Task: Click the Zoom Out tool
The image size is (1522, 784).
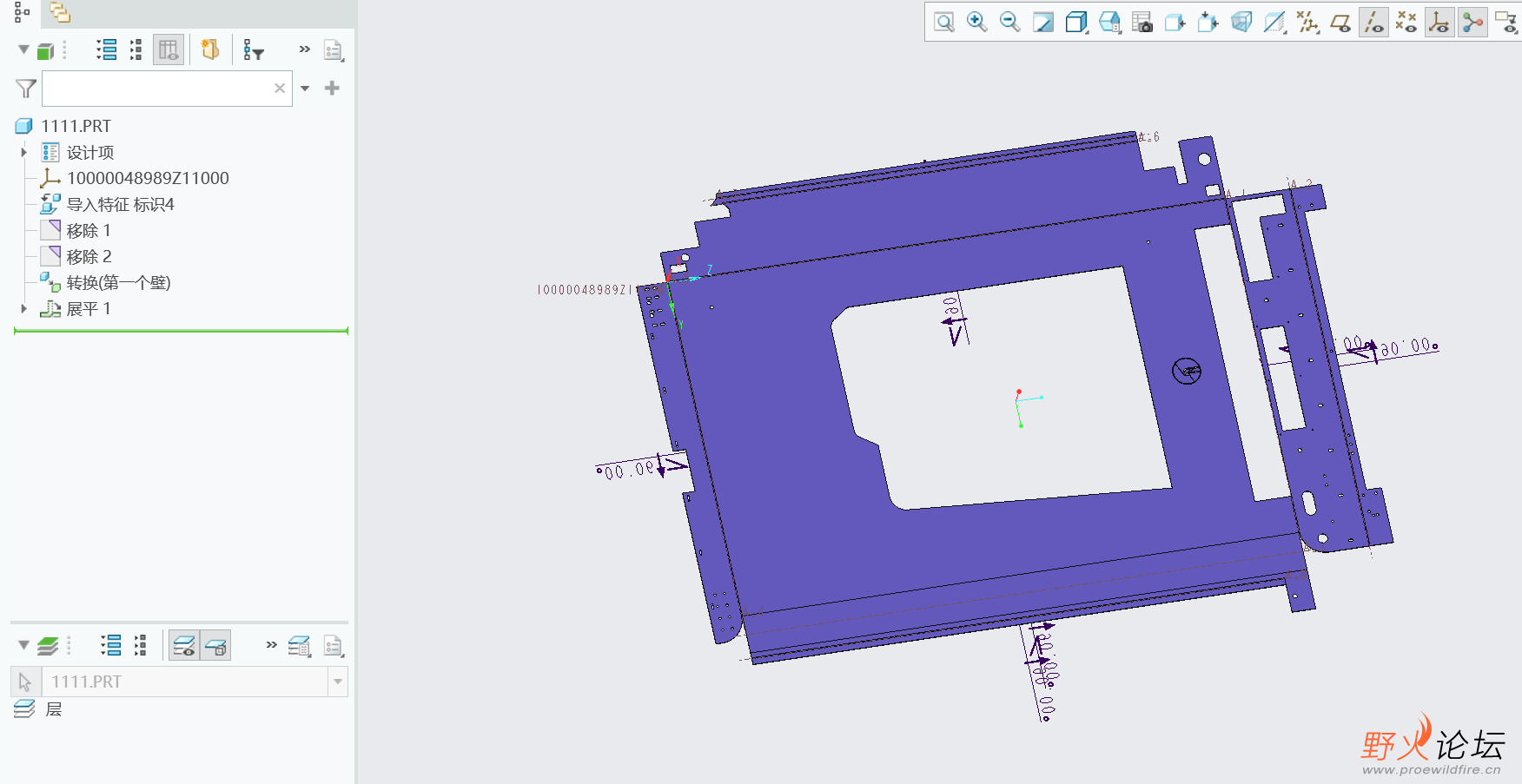Action: click(1009, 22)
